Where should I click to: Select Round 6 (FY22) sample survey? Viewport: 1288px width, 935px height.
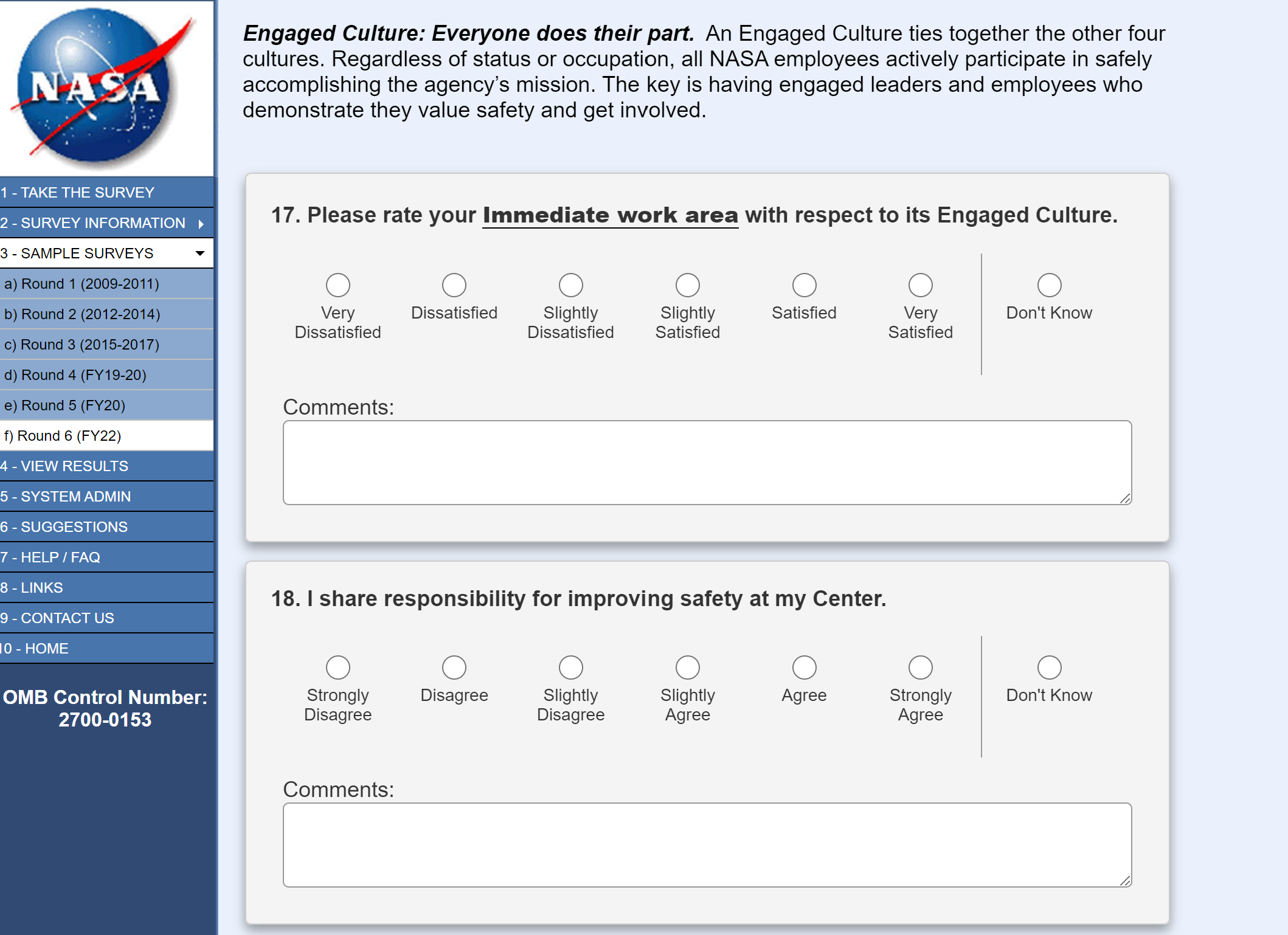pyautogui.click(x=63, y=436)
